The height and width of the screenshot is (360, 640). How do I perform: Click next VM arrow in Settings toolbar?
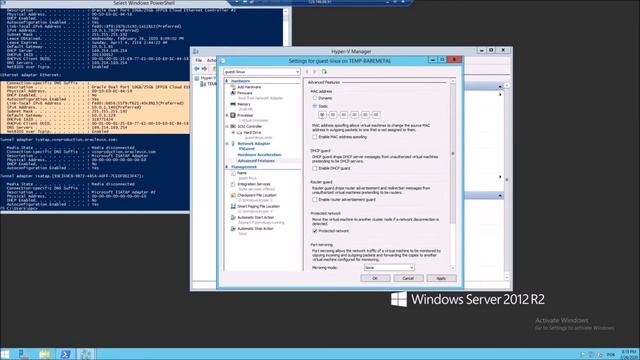pos(315,72)
